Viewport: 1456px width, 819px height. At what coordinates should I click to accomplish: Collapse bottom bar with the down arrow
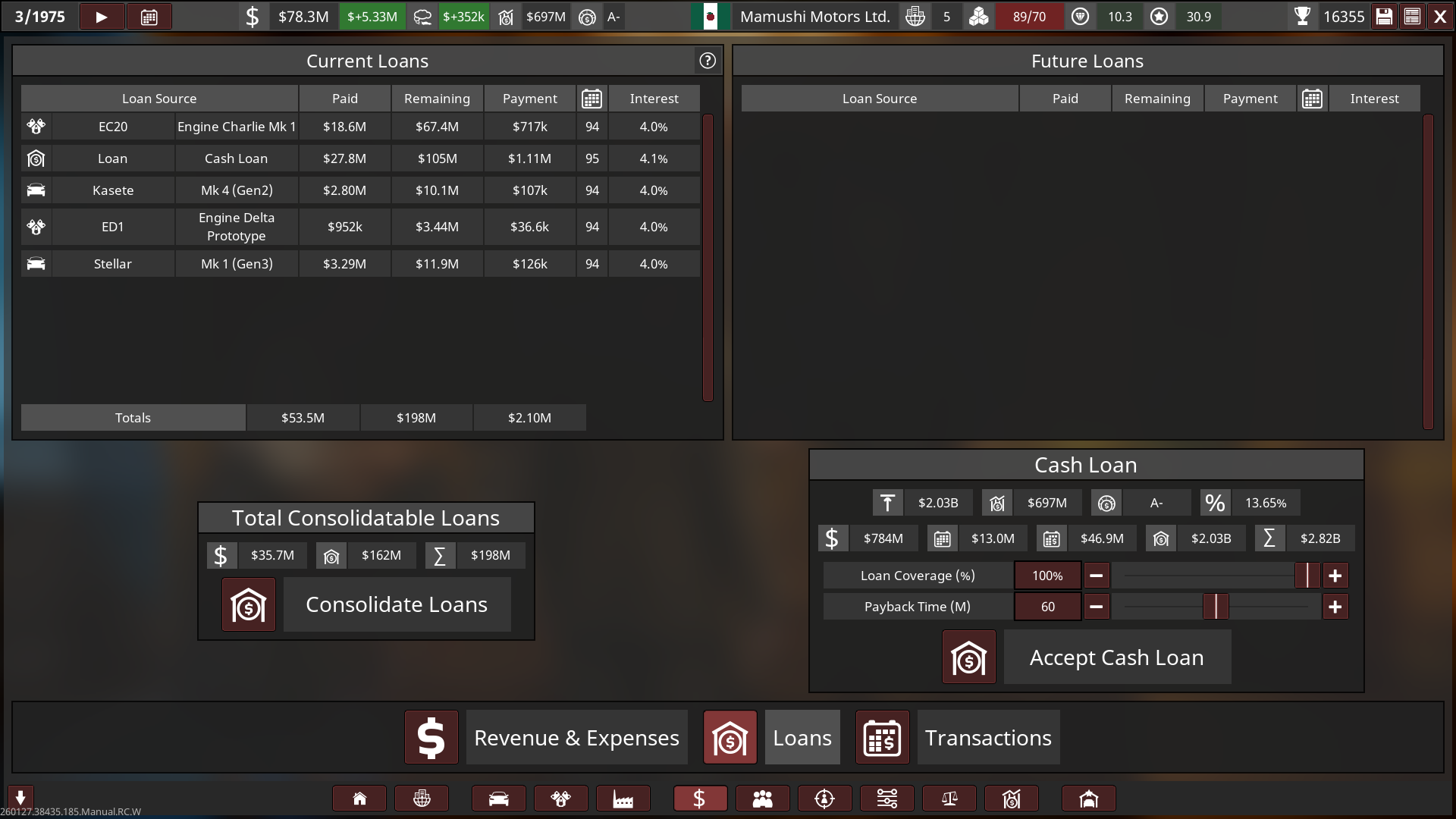20,797
